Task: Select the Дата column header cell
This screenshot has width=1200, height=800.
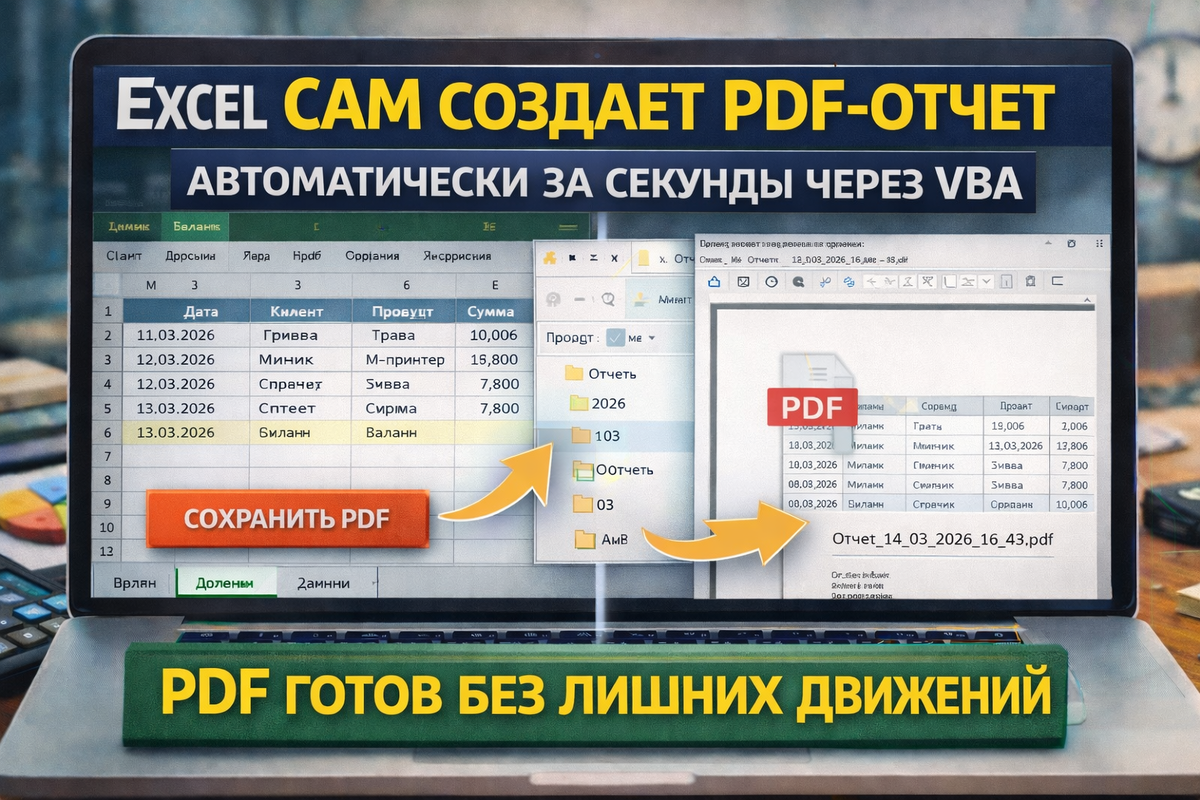Action: click(x=186, y=311)
